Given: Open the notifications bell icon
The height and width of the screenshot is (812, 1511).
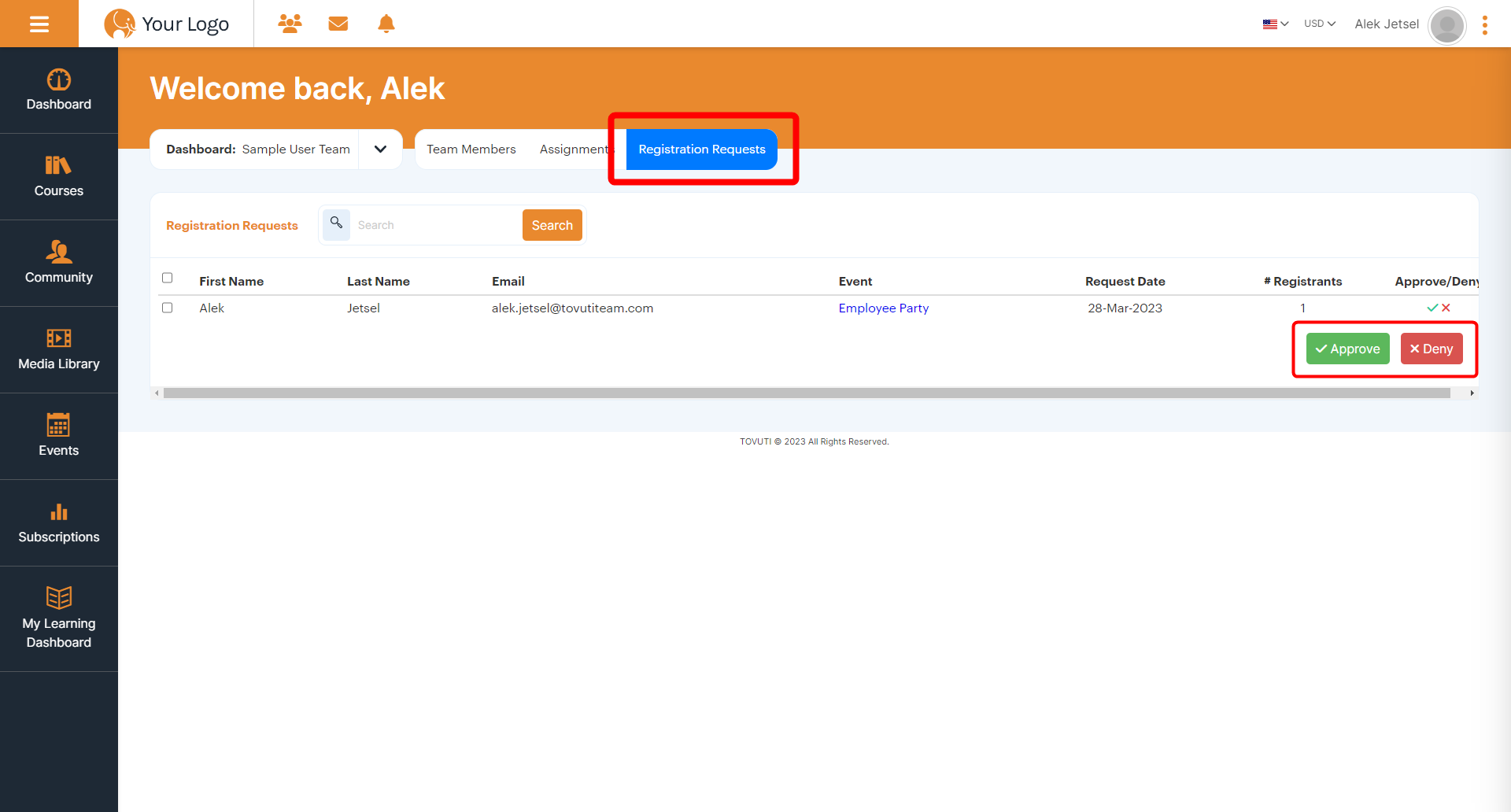Looking at the screenshot, I should click(x=386, y=24).
